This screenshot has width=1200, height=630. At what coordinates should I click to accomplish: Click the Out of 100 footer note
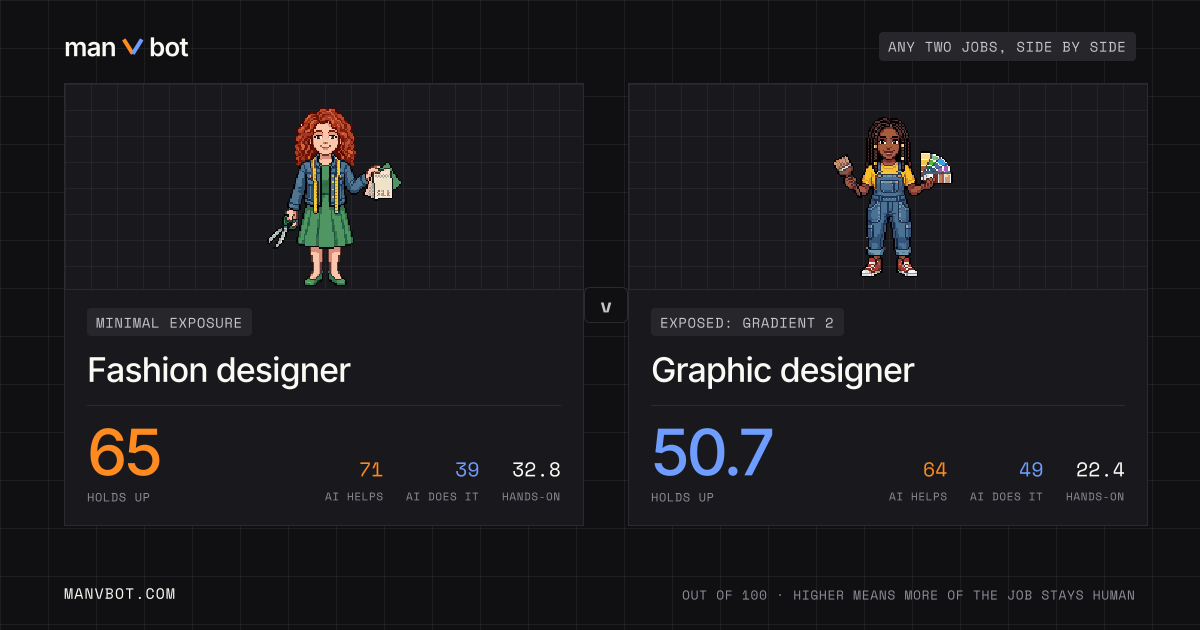[909, 595]
